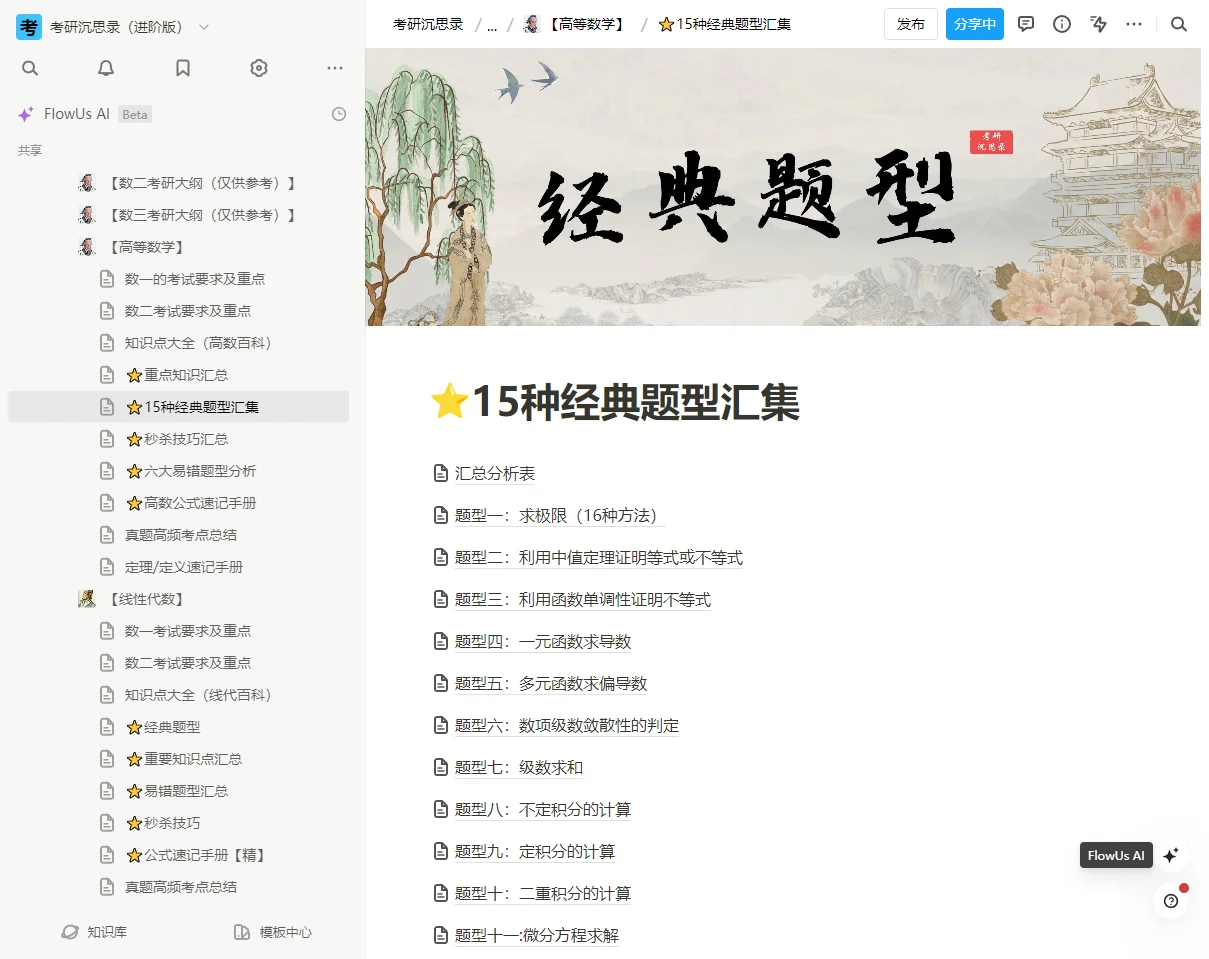Open page info icon in top bar
Image resolution: width=1209 pixels, height=959 pixels.
click(1062, 24)
